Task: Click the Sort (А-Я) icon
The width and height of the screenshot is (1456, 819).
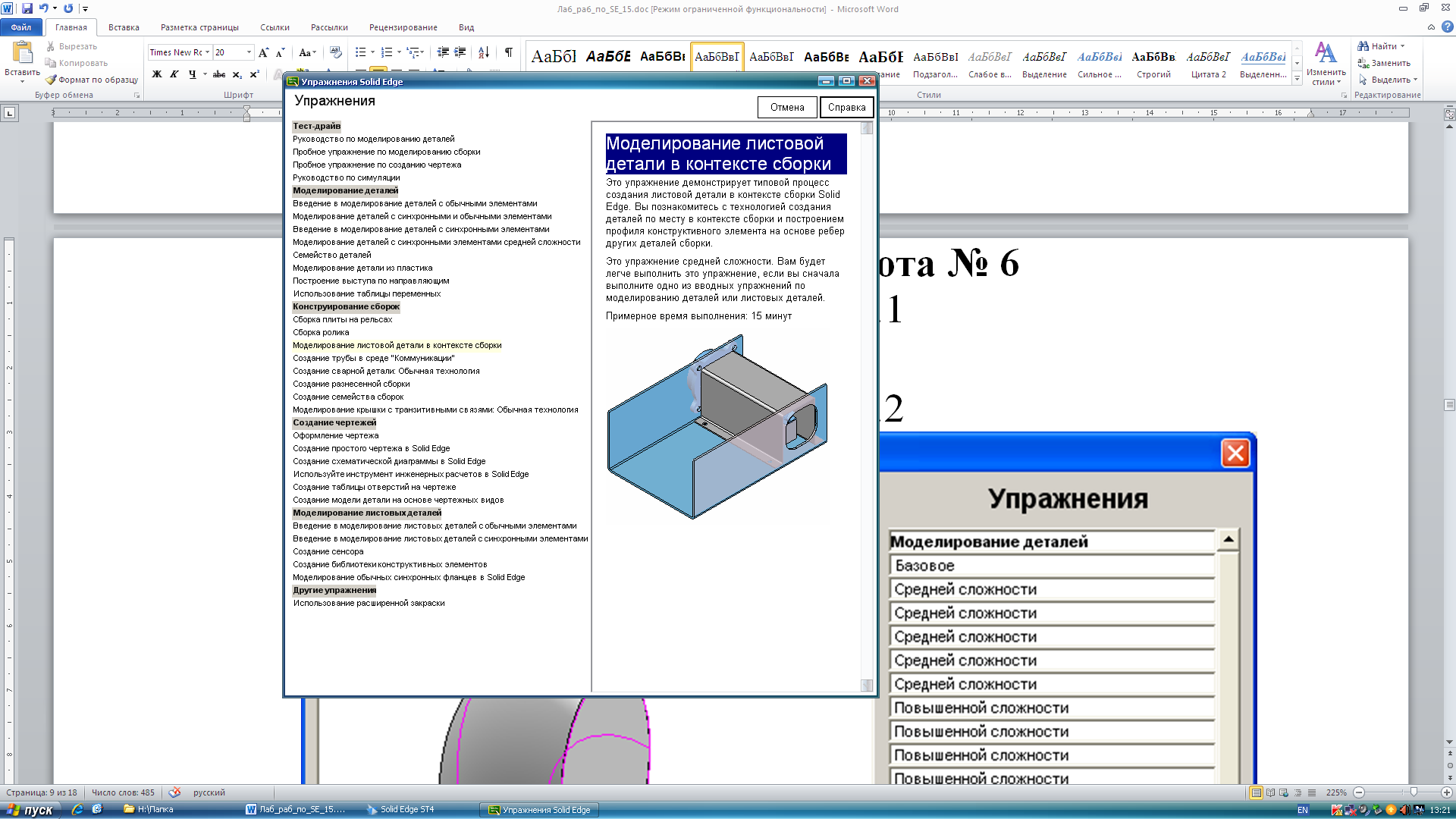Action: click(x=483, y=52)
